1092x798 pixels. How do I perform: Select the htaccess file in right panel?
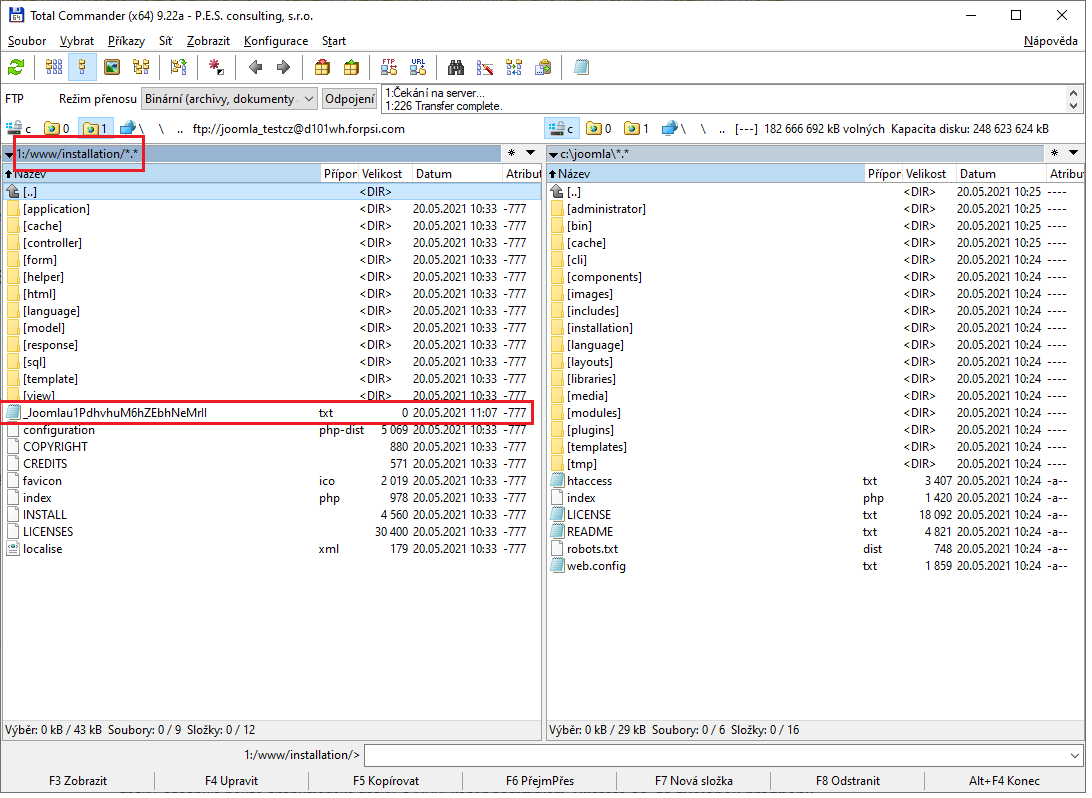tap(816, 481)
